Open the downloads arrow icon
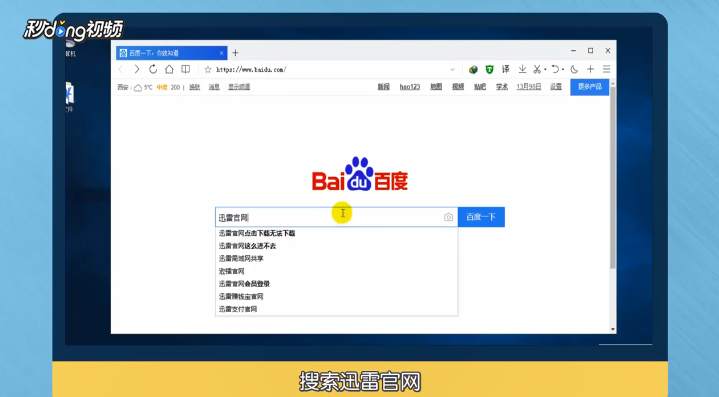 click(x=522, y=69)
